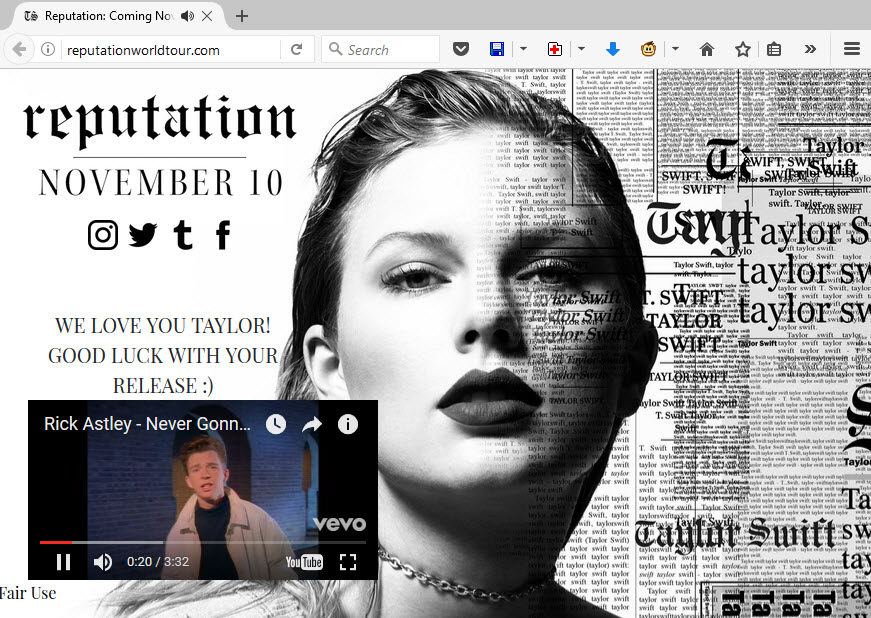
Task: Mute the tab audio speaker icon
Action: tap(187, 16)
